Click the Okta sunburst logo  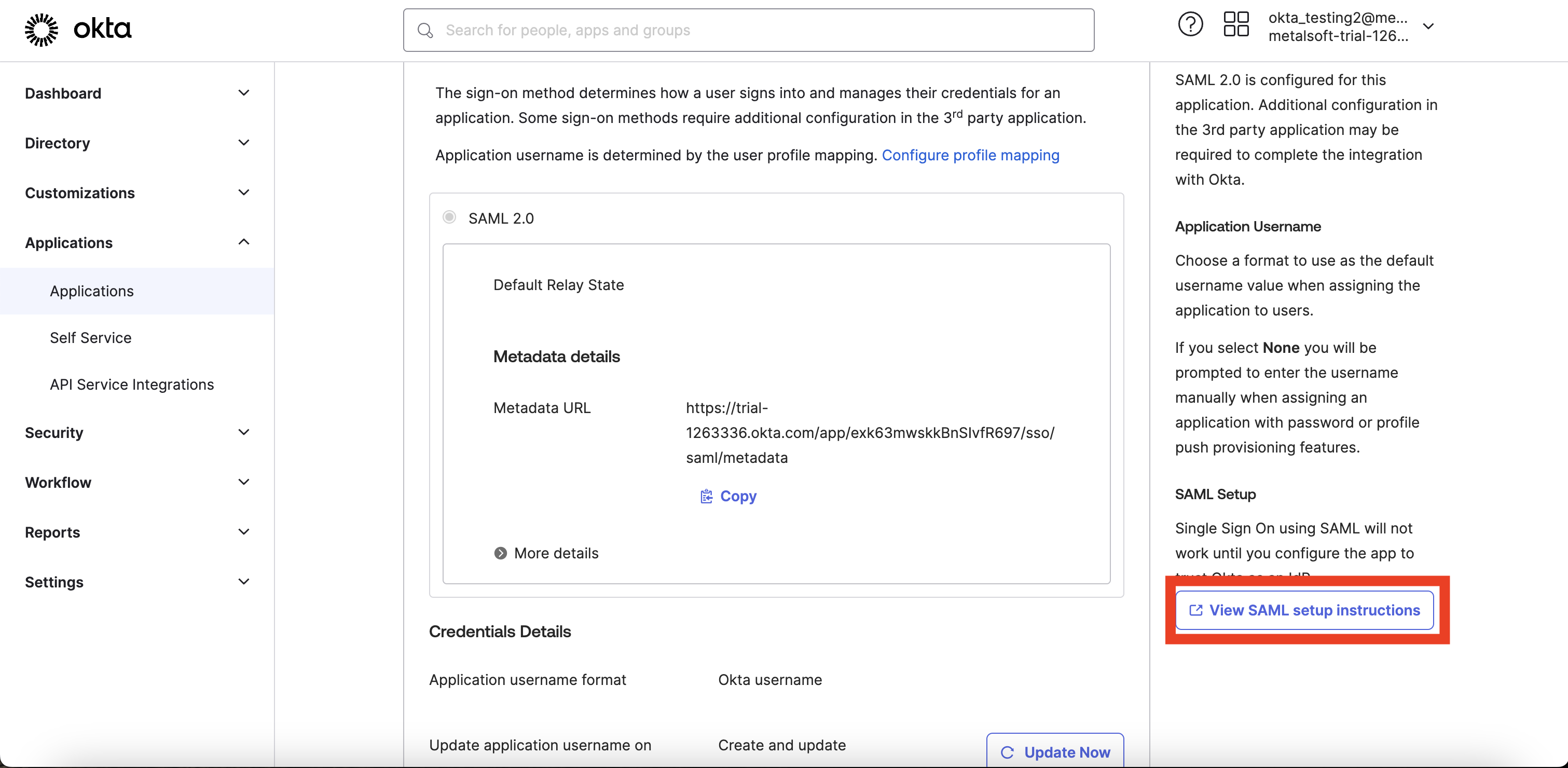click(42, 29)
